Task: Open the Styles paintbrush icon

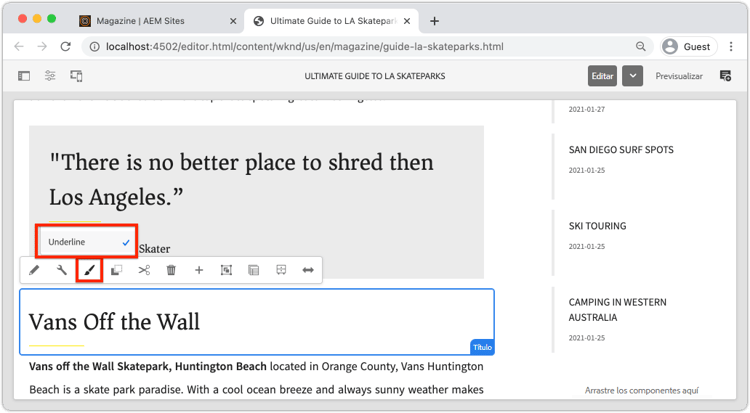Action: (x=89, y=270)
